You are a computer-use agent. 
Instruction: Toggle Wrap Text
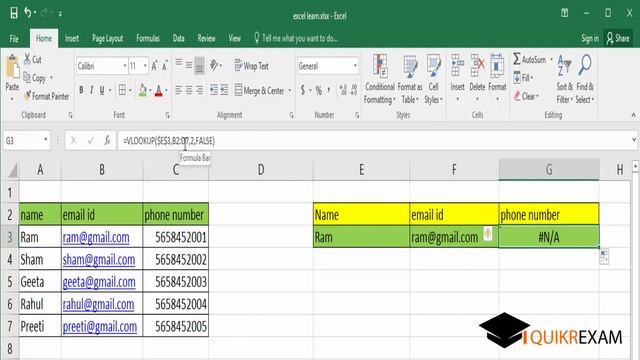251,66
